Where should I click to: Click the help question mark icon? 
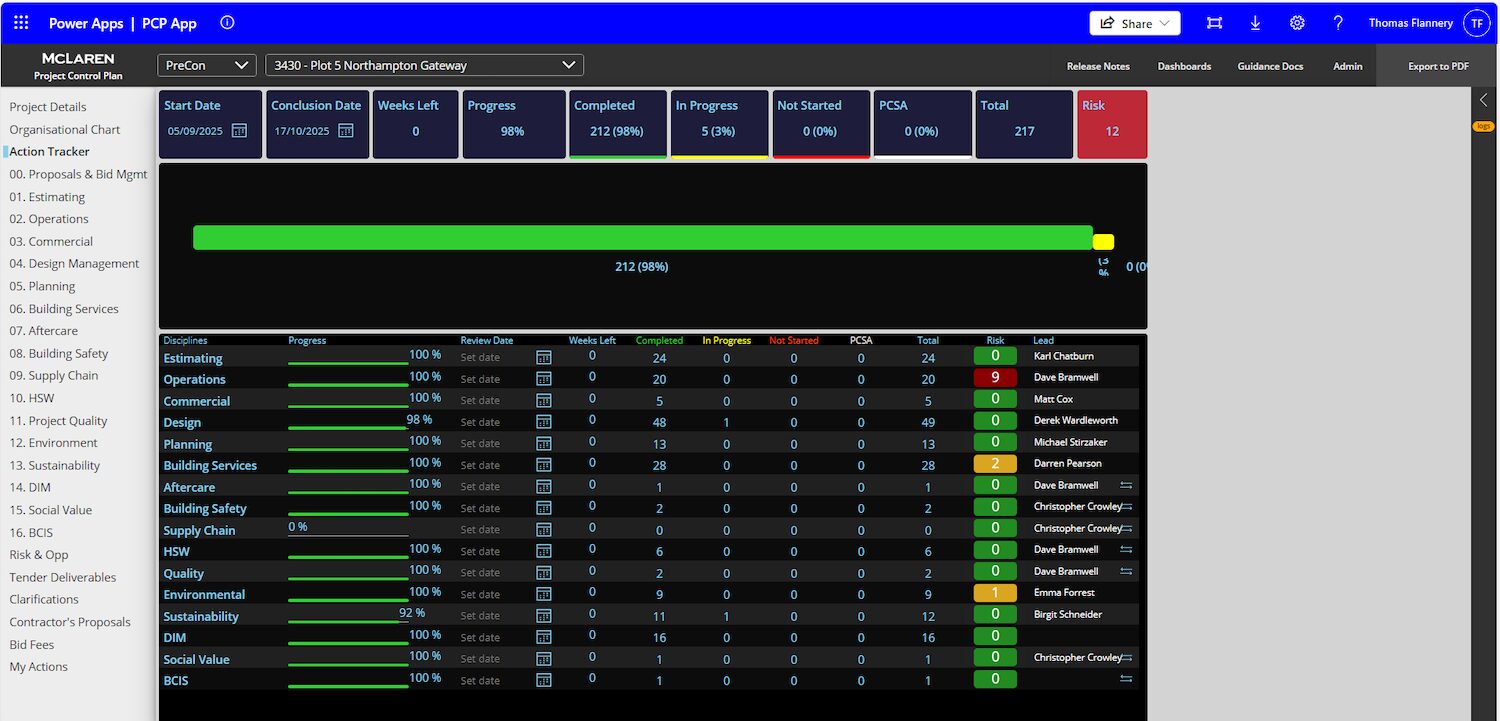(1338, 23)
